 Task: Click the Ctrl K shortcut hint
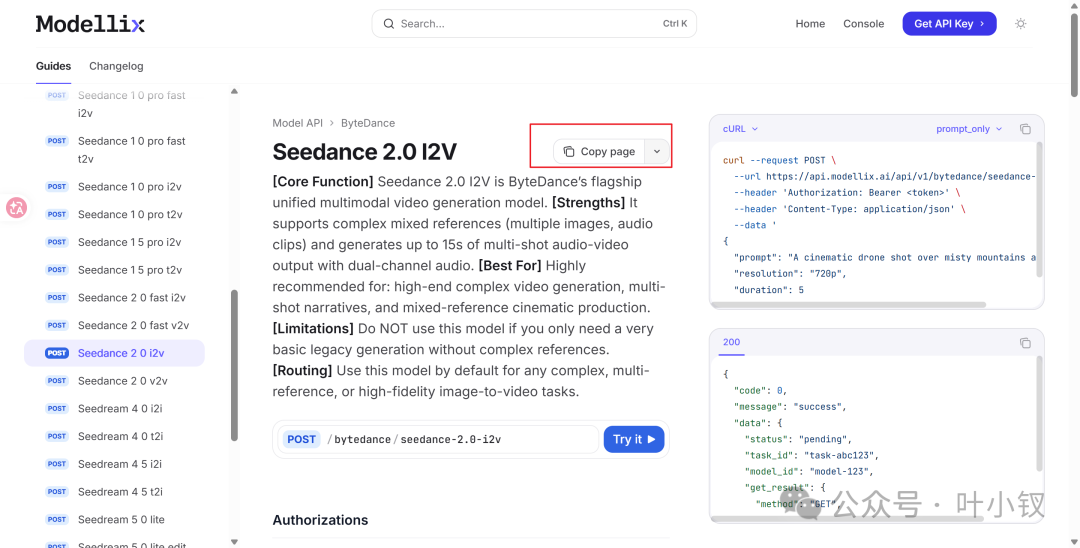click(675, 23)
